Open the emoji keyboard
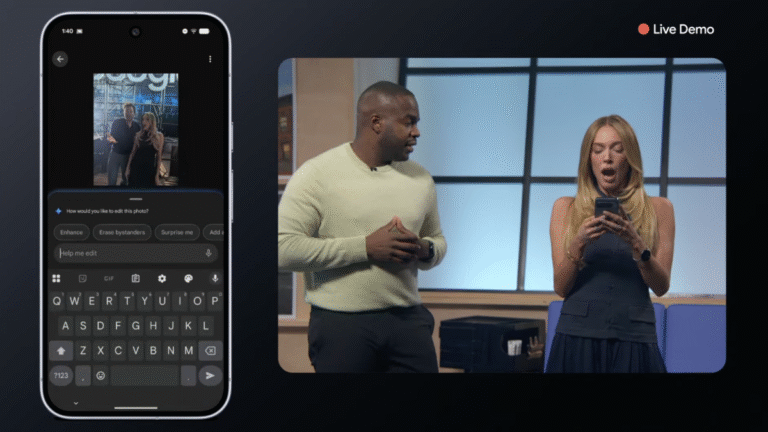Viewport: 768px width, 432px height. (x=101, y=376)
